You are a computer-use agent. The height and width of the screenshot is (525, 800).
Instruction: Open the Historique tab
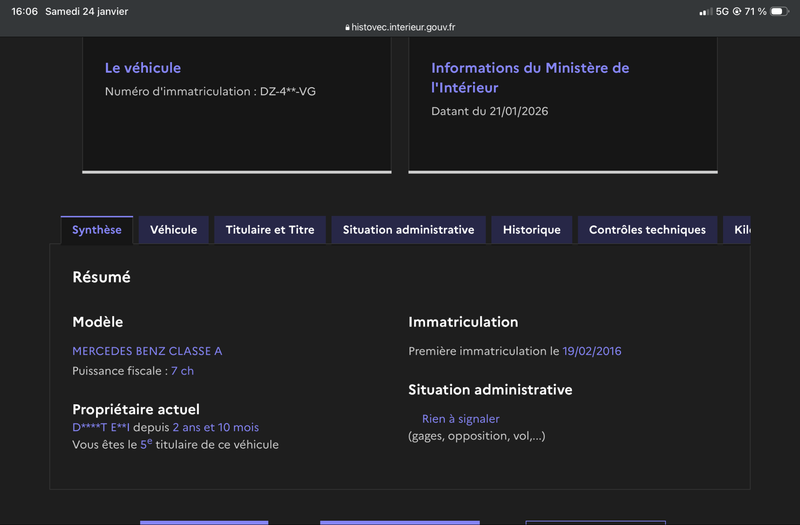(532, 230)
